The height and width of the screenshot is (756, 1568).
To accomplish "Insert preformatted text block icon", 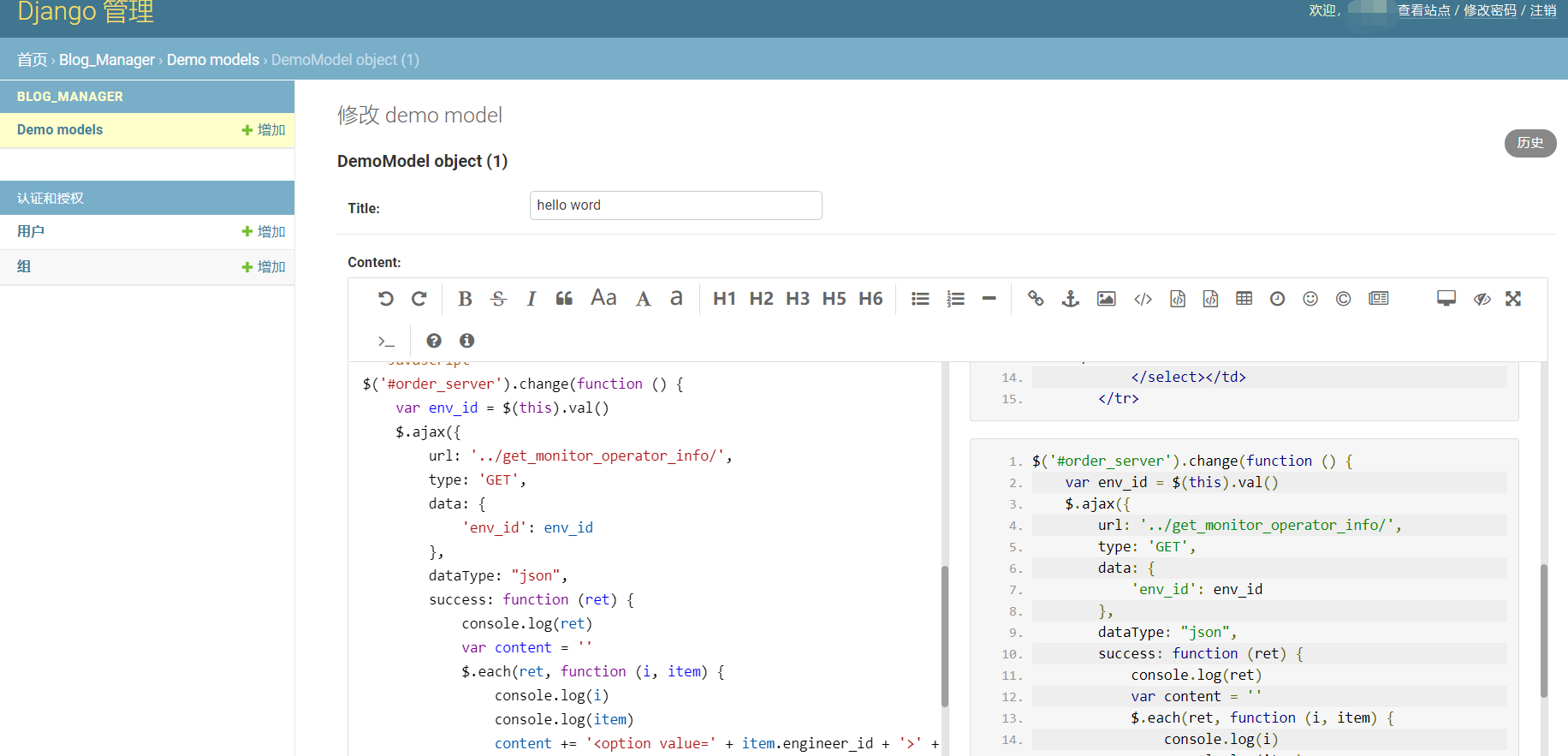I will (x=1178, y=299).
